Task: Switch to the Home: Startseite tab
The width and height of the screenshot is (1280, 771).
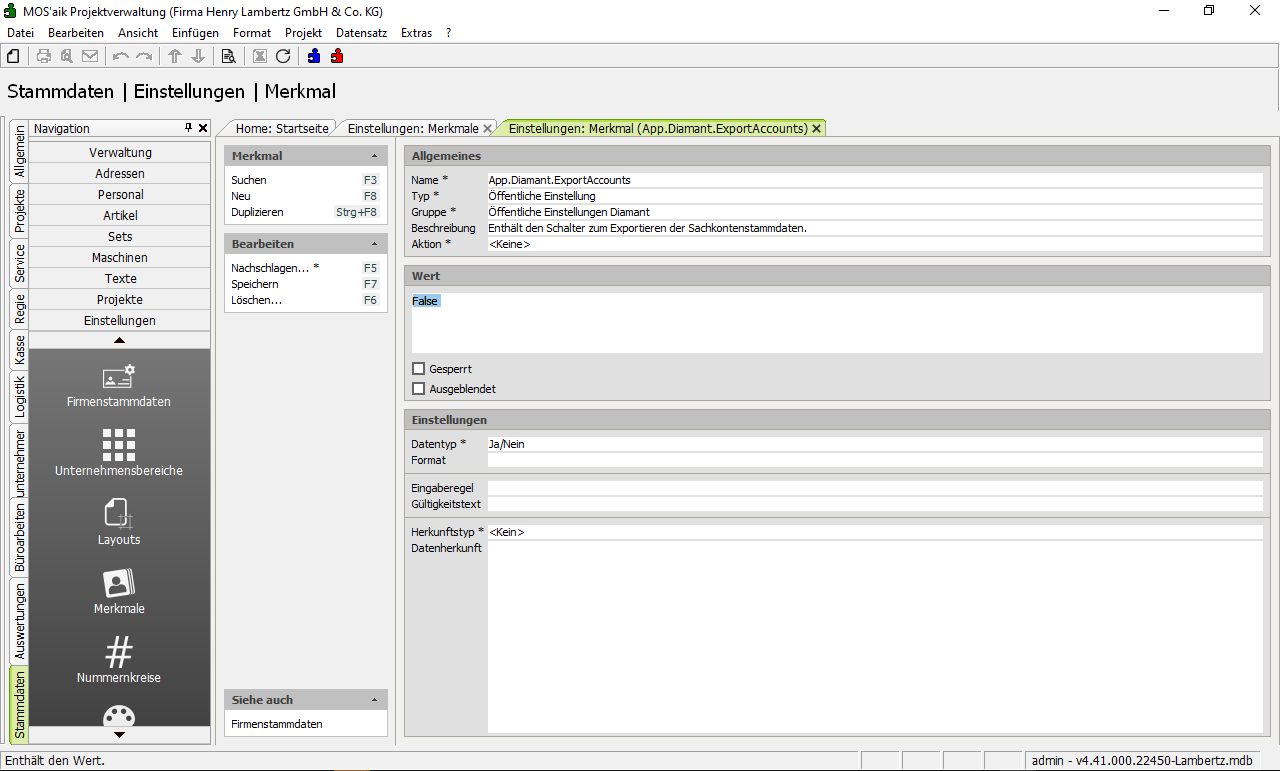Action: coord(281,128)
